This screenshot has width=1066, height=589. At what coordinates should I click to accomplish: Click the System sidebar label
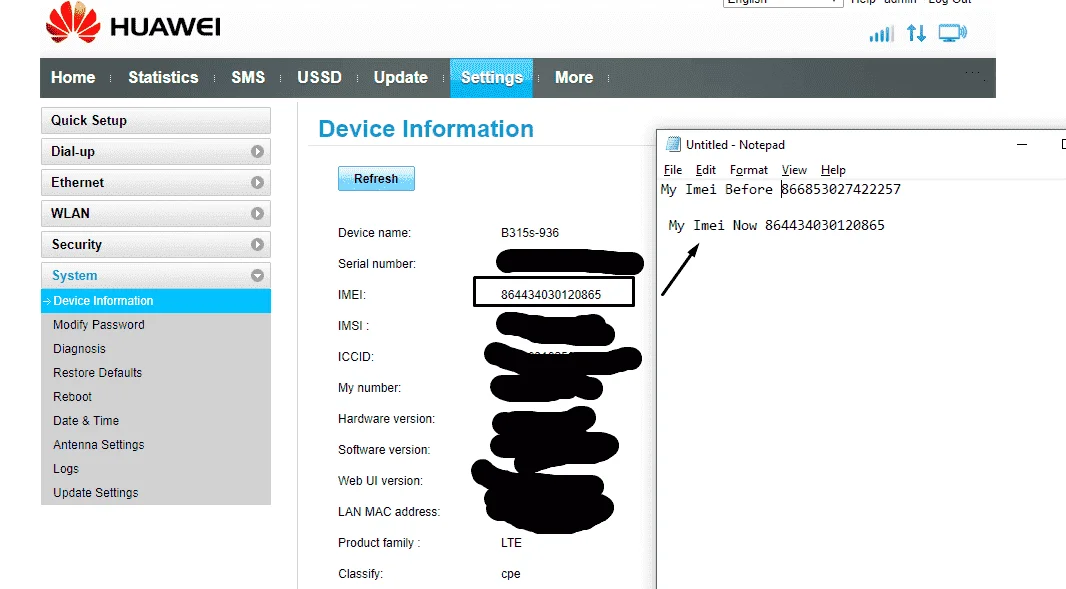click(x=75, y=275)
